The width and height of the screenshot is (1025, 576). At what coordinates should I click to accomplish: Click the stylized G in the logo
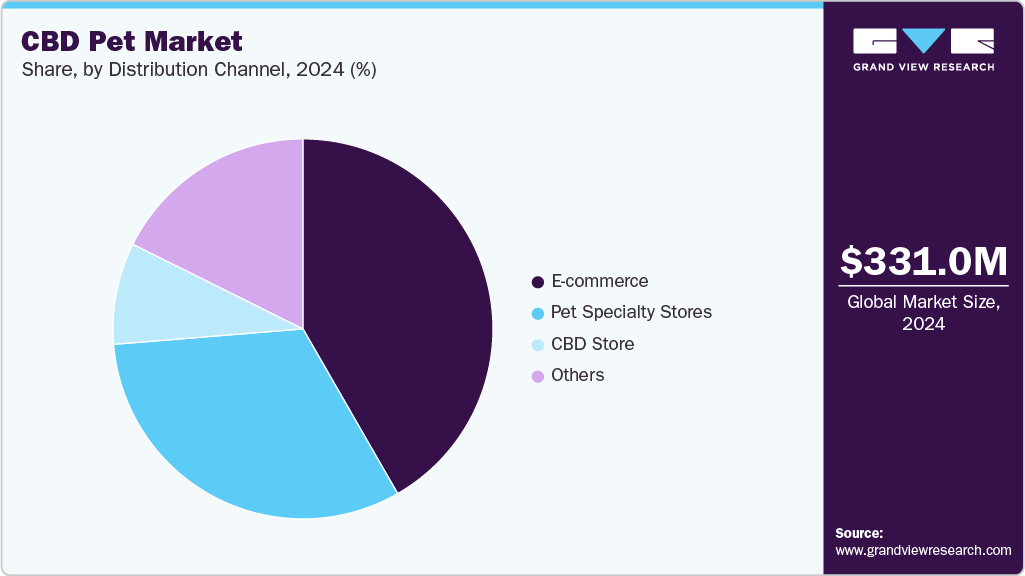875,42
